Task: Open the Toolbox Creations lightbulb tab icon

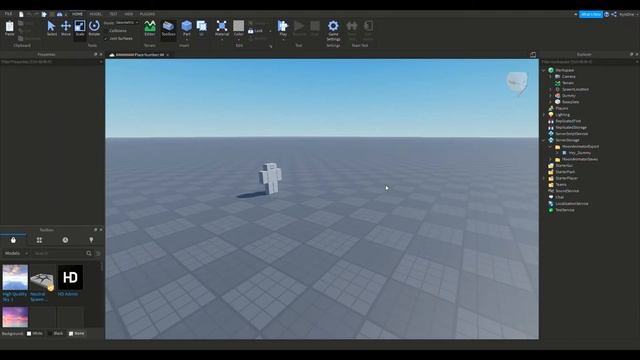Action: pos(91,240)
